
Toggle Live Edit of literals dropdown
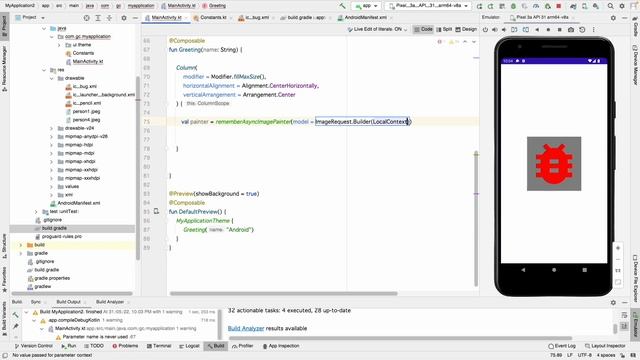tap(377, 29)
